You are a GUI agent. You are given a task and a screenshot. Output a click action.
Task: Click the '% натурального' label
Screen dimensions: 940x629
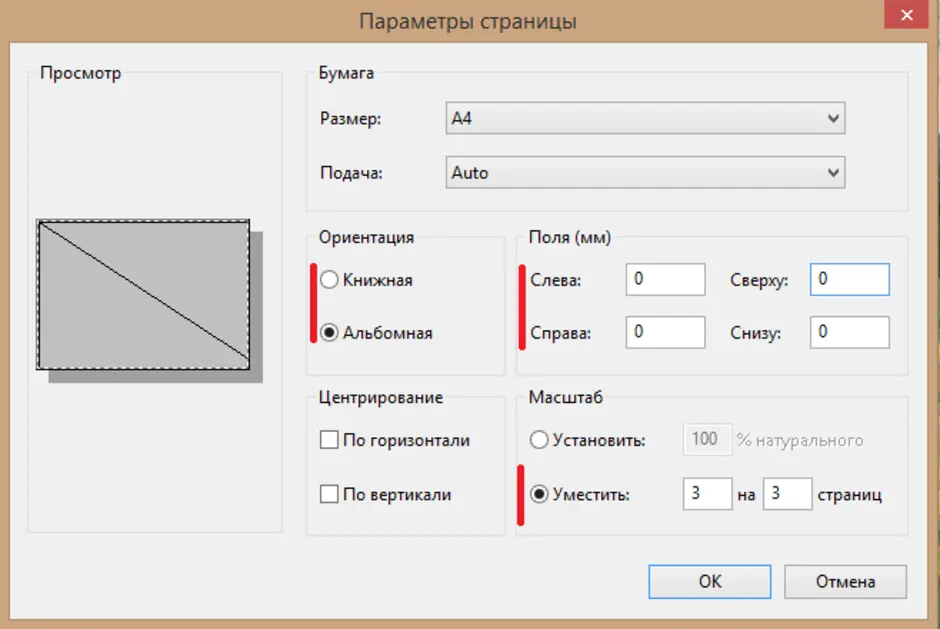coord(800,441)
